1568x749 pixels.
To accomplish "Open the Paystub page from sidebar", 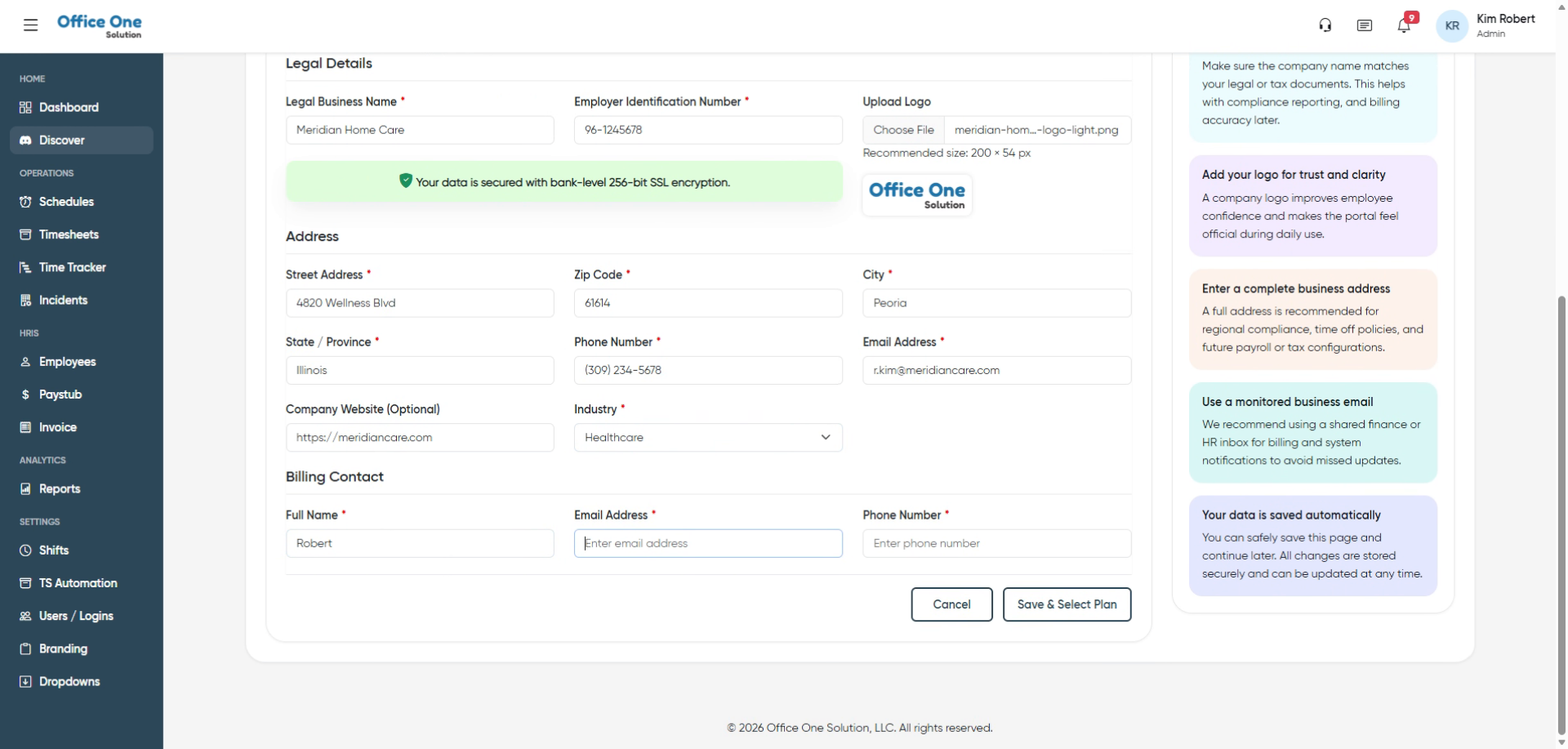I will point(60,395).
